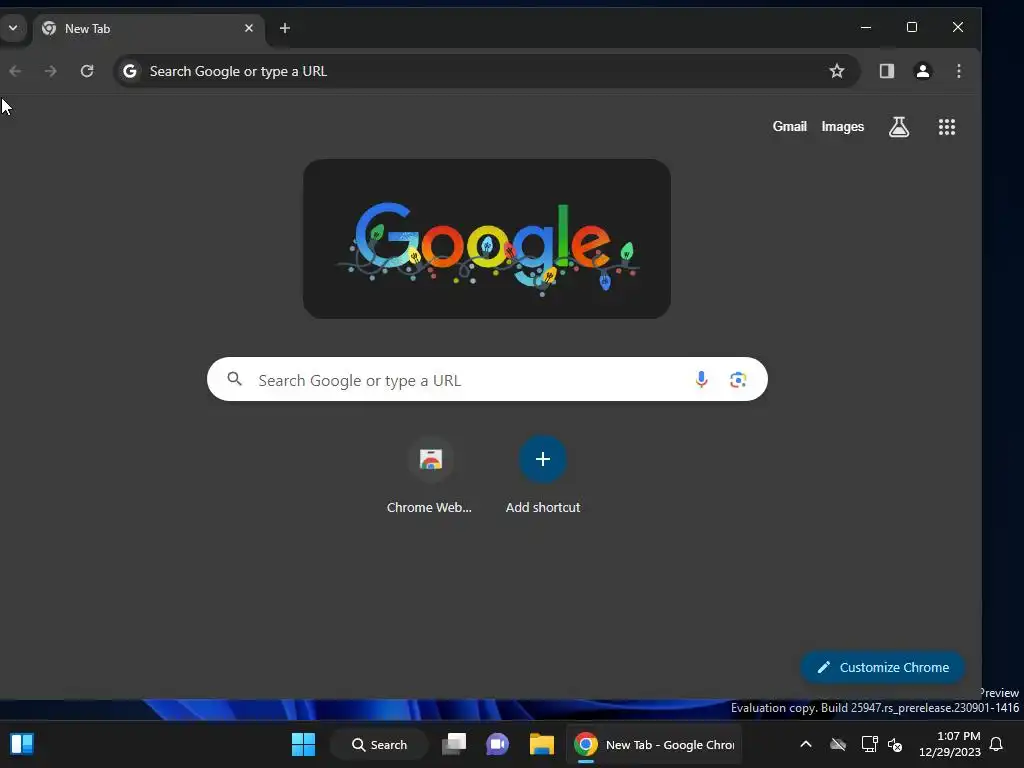Start voice search with the microphone icon
Screen dimensions: 1024x768
[x=701, y=379]
